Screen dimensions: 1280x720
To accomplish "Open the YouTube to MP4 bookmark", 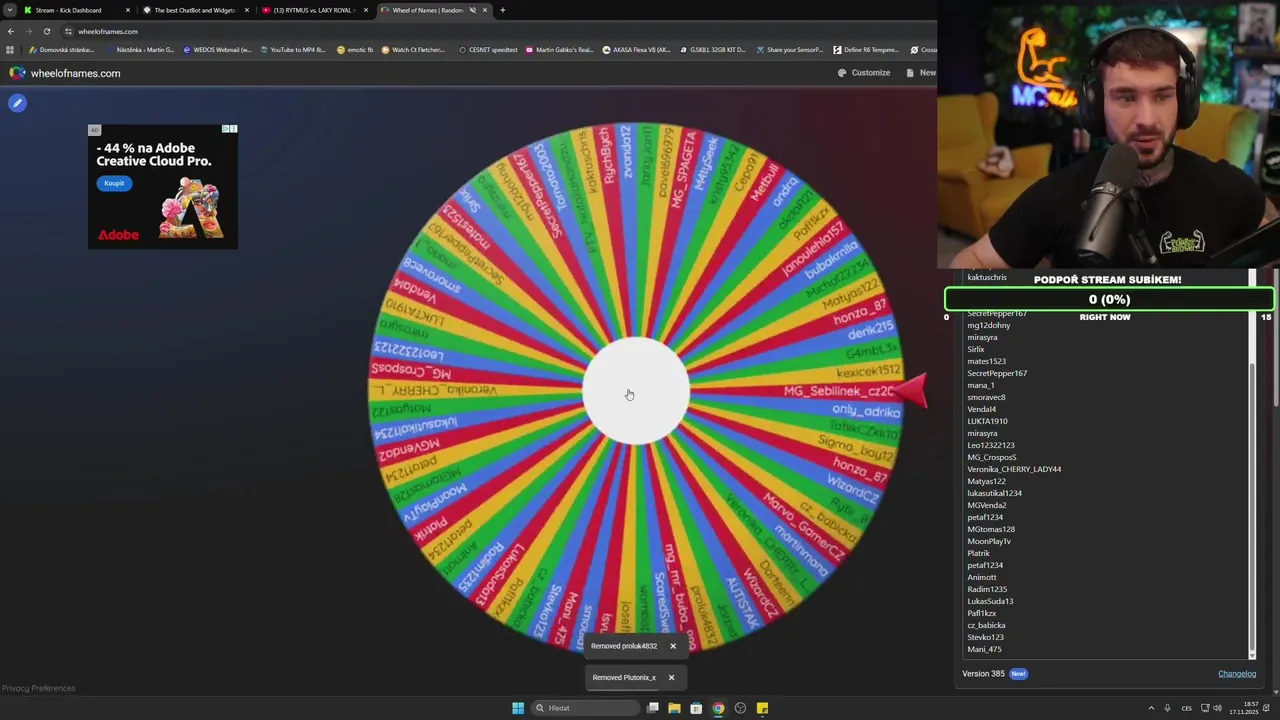I will [x=292, y=50].
